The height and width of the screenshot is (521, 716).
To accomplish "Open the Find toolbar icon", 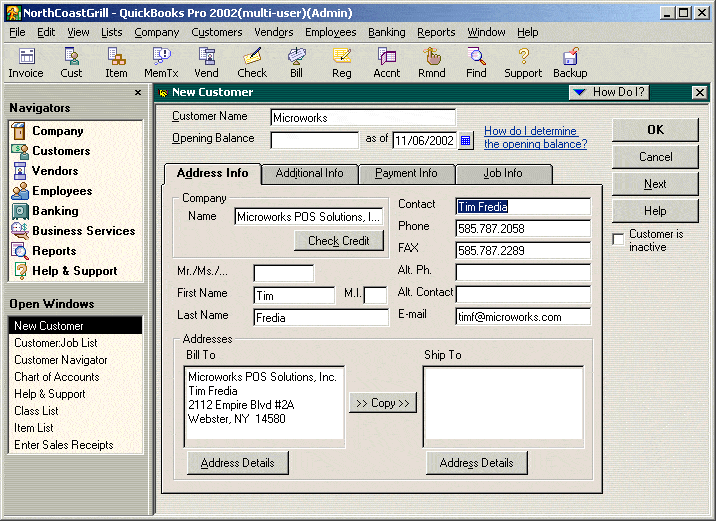I will 476,63.
